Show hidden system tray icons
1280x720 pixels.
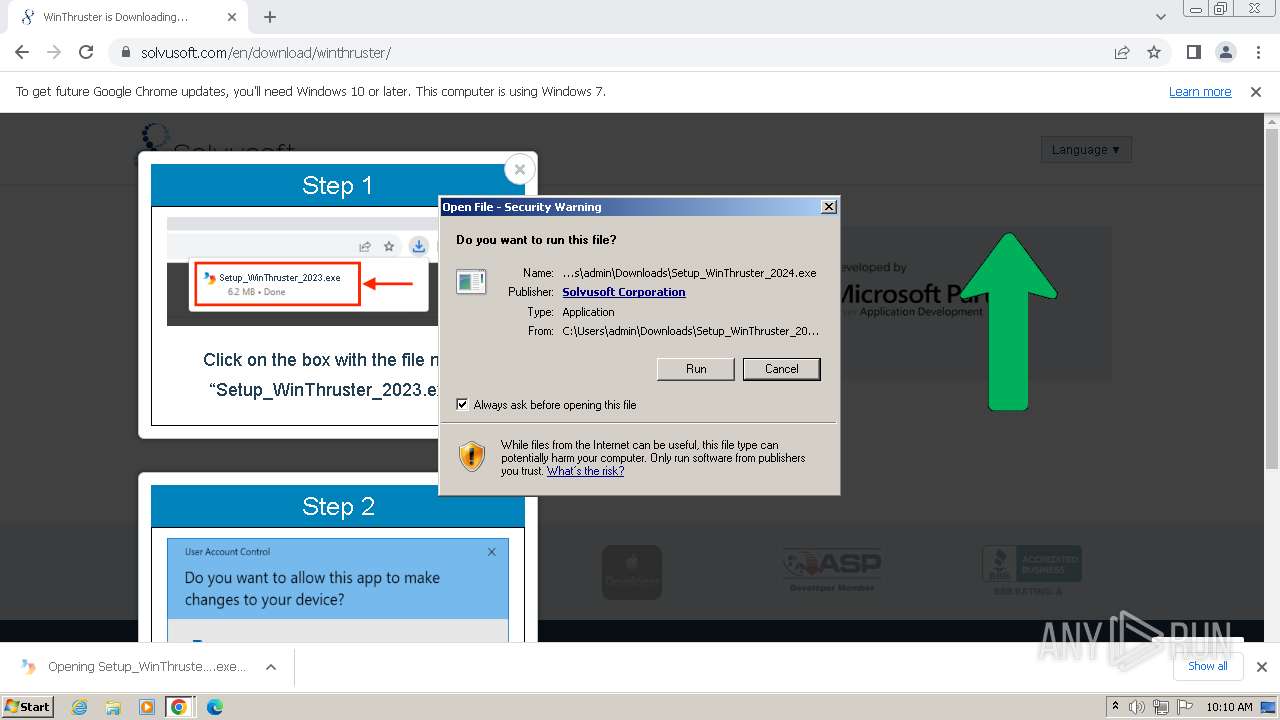tap(1116, 707)
